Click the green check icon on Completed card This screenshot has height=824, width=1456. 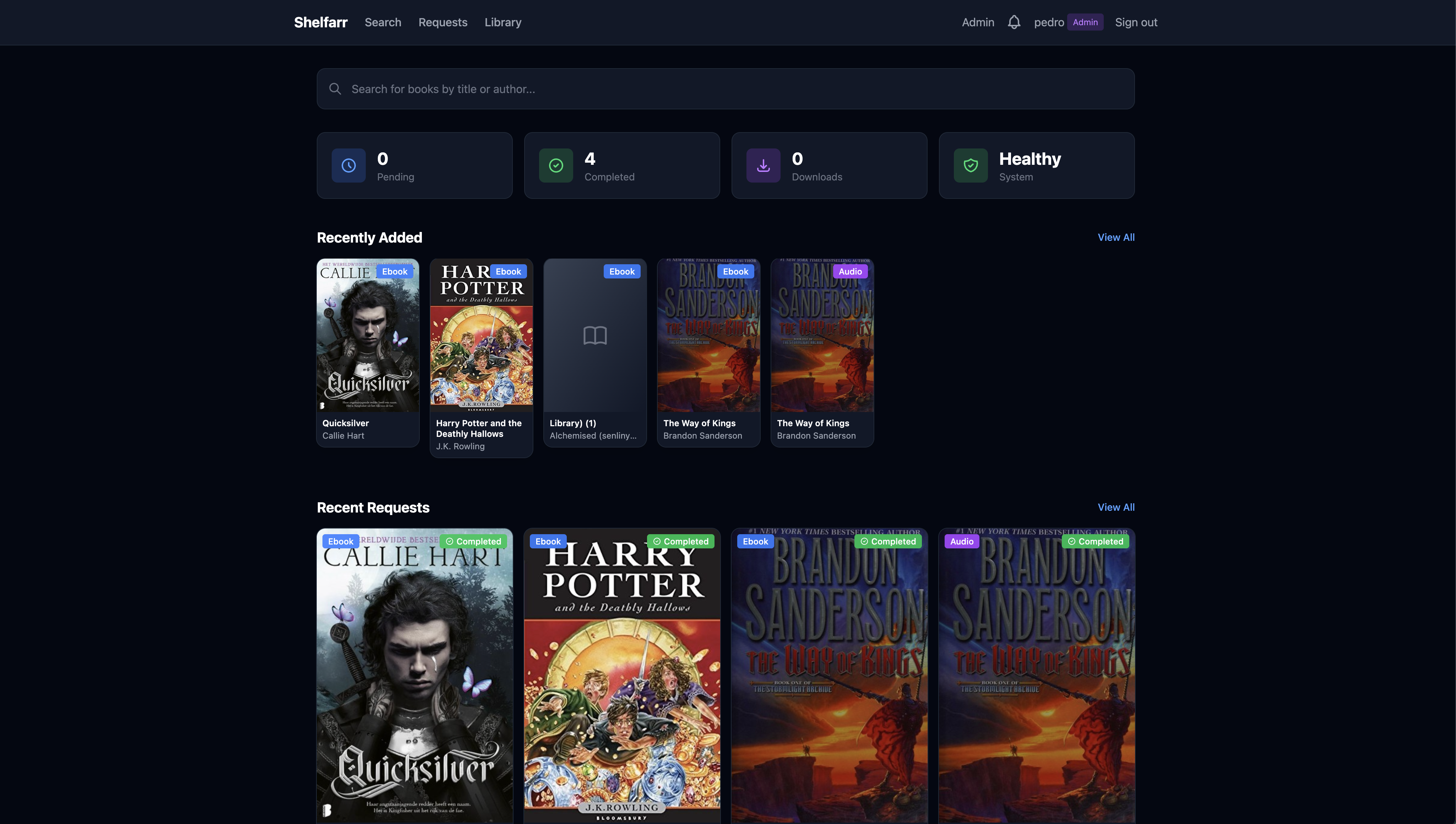pyautogui.click(x=556, y=165)
